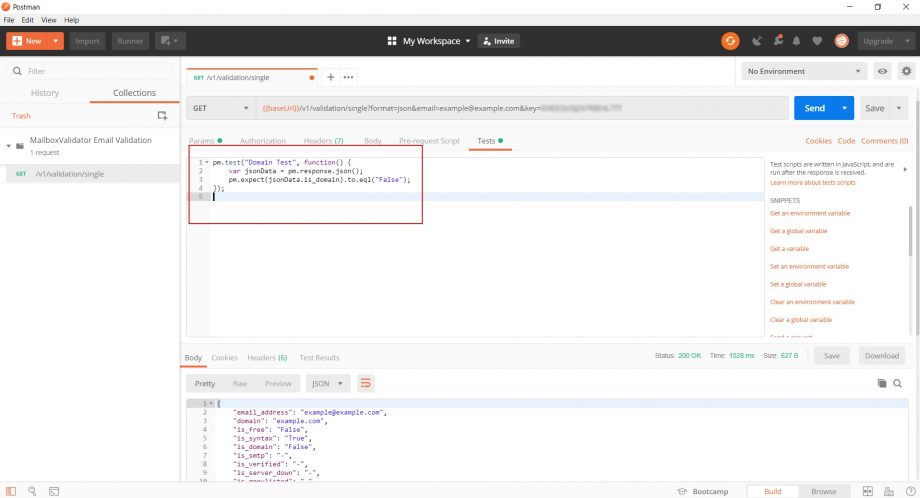Open the Pre-request Script tab

click(x=429, y=141)
